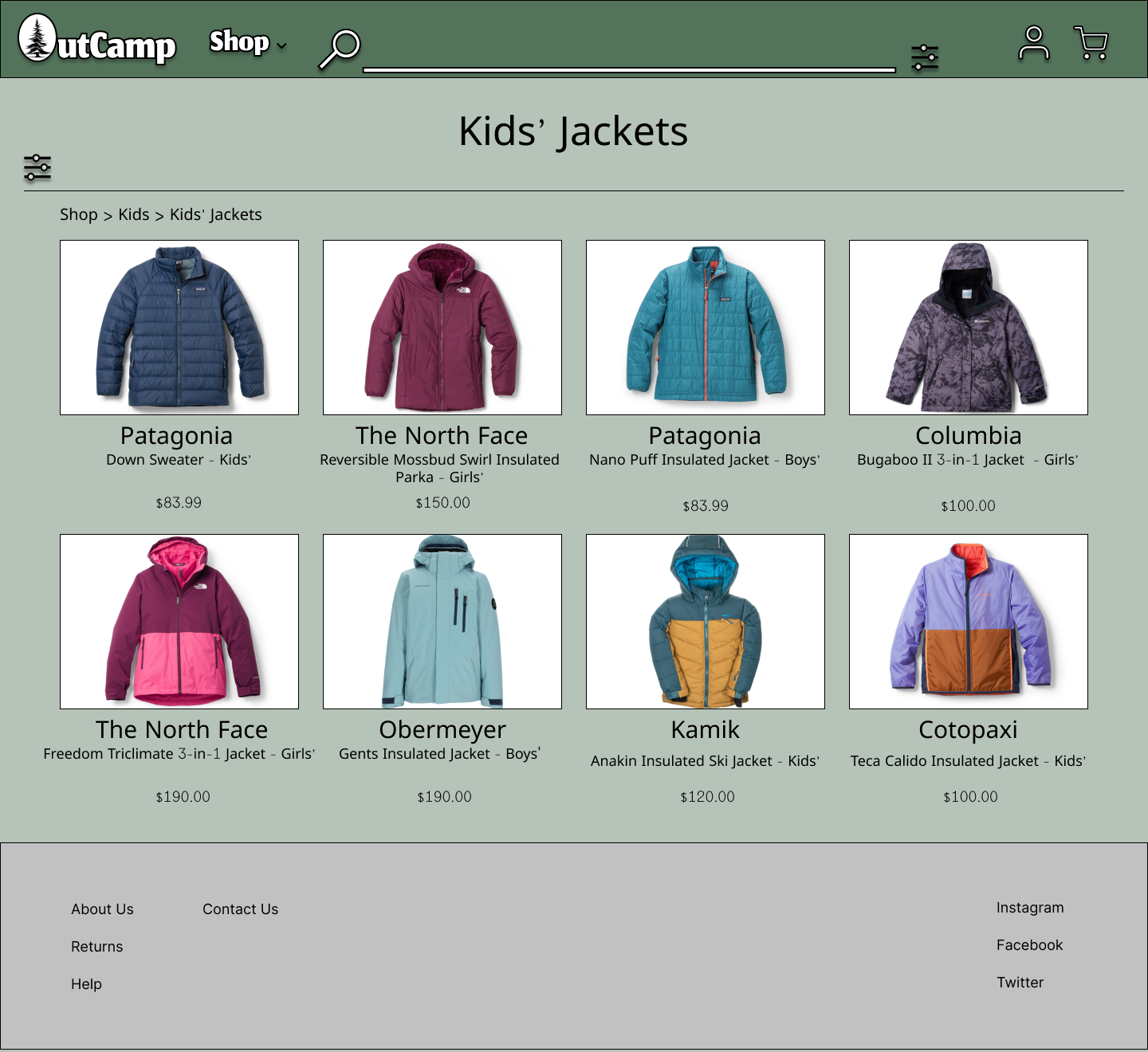This screenshot has width=1148, height=1052.
Task: Open Kamik Anakin Ski jacket image
Action: (x=706, y=622)
